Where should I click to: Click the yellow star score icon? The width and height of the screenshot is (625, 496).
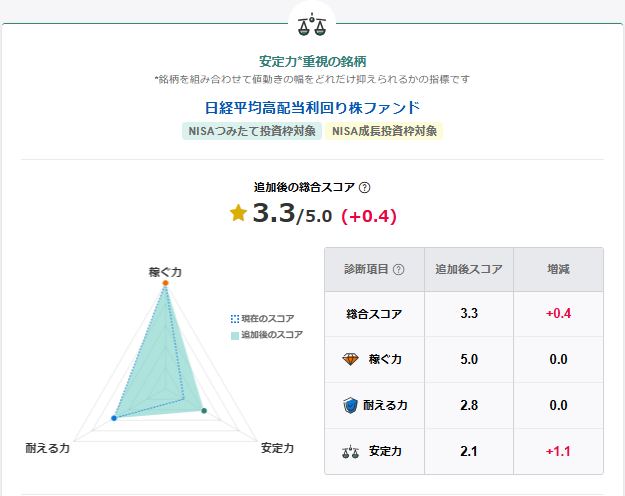(x=238, y=212)
